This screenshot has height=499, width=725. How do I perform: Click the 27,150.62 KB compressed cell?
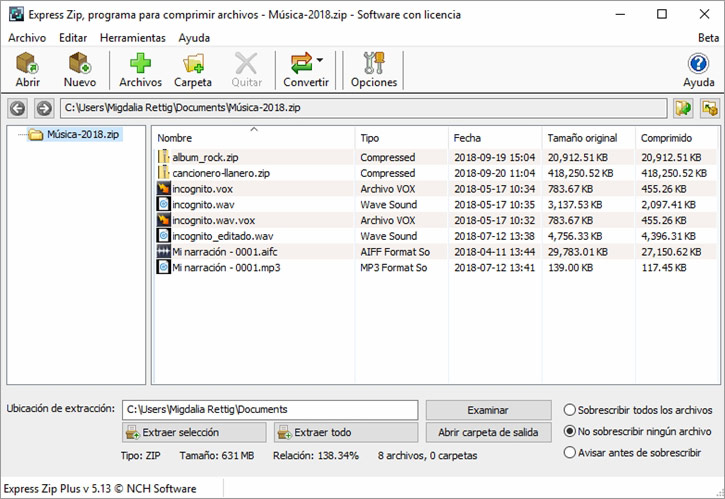point(671,252)
